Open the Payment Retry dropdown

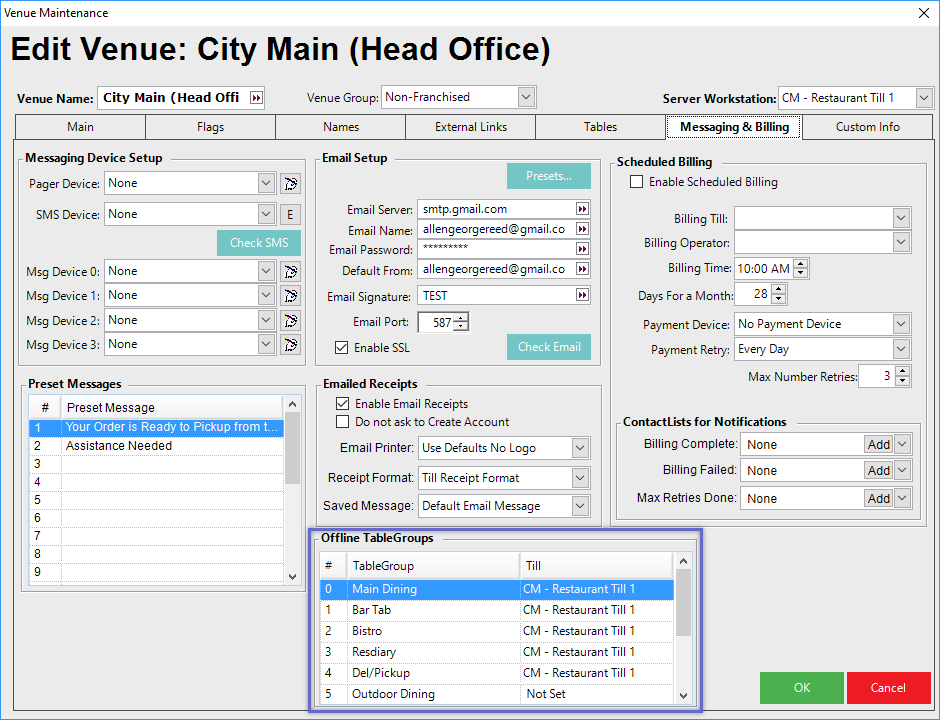[901, 350]
